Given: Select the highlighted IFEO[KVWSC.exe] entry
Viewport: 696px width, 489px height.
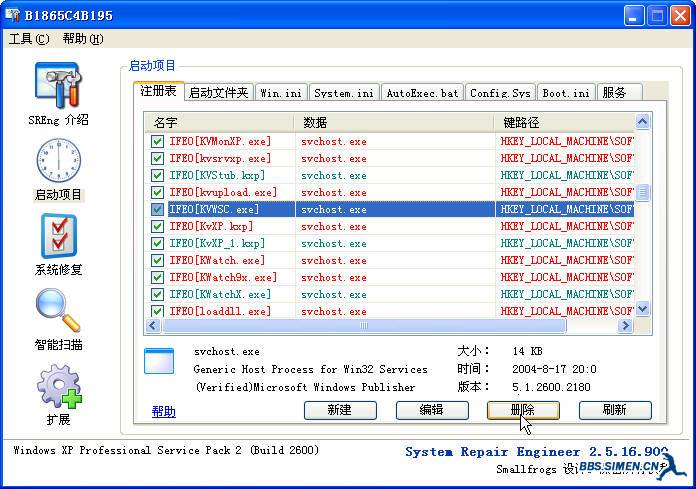Looking at the screenshot, I should (x=214, y=209).
